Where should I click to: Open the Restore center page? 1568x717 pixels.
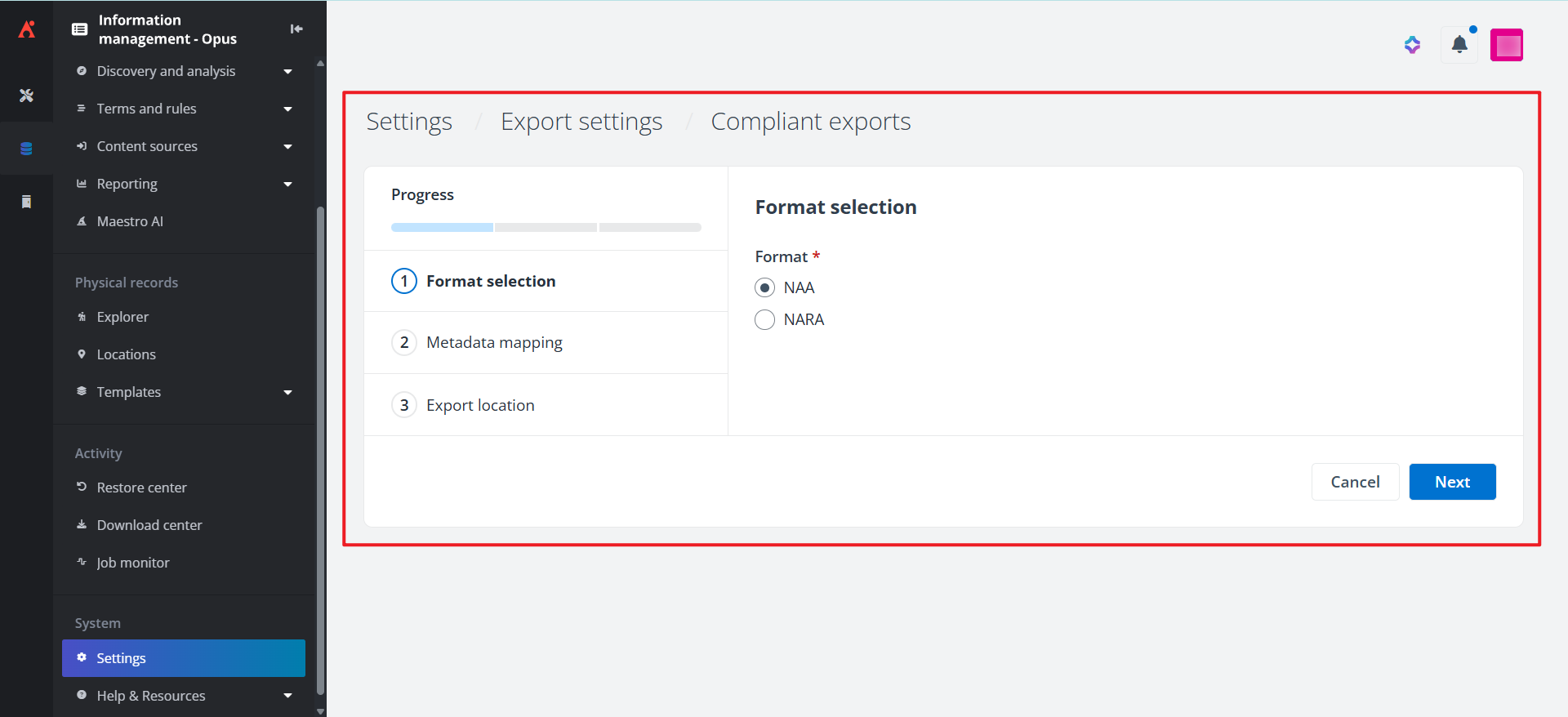pyautogui.click(x=141, y=488)
